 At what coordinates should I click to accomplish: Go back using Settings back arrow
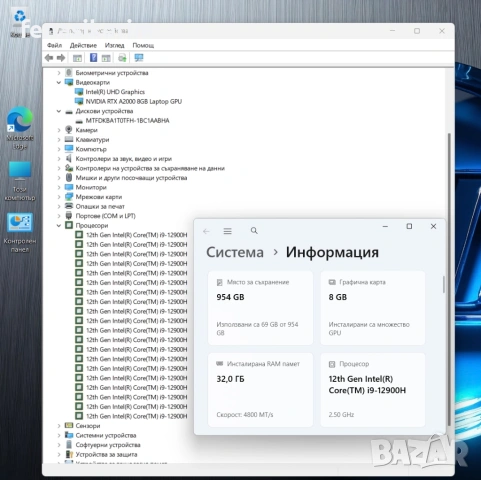click(206, 231)
